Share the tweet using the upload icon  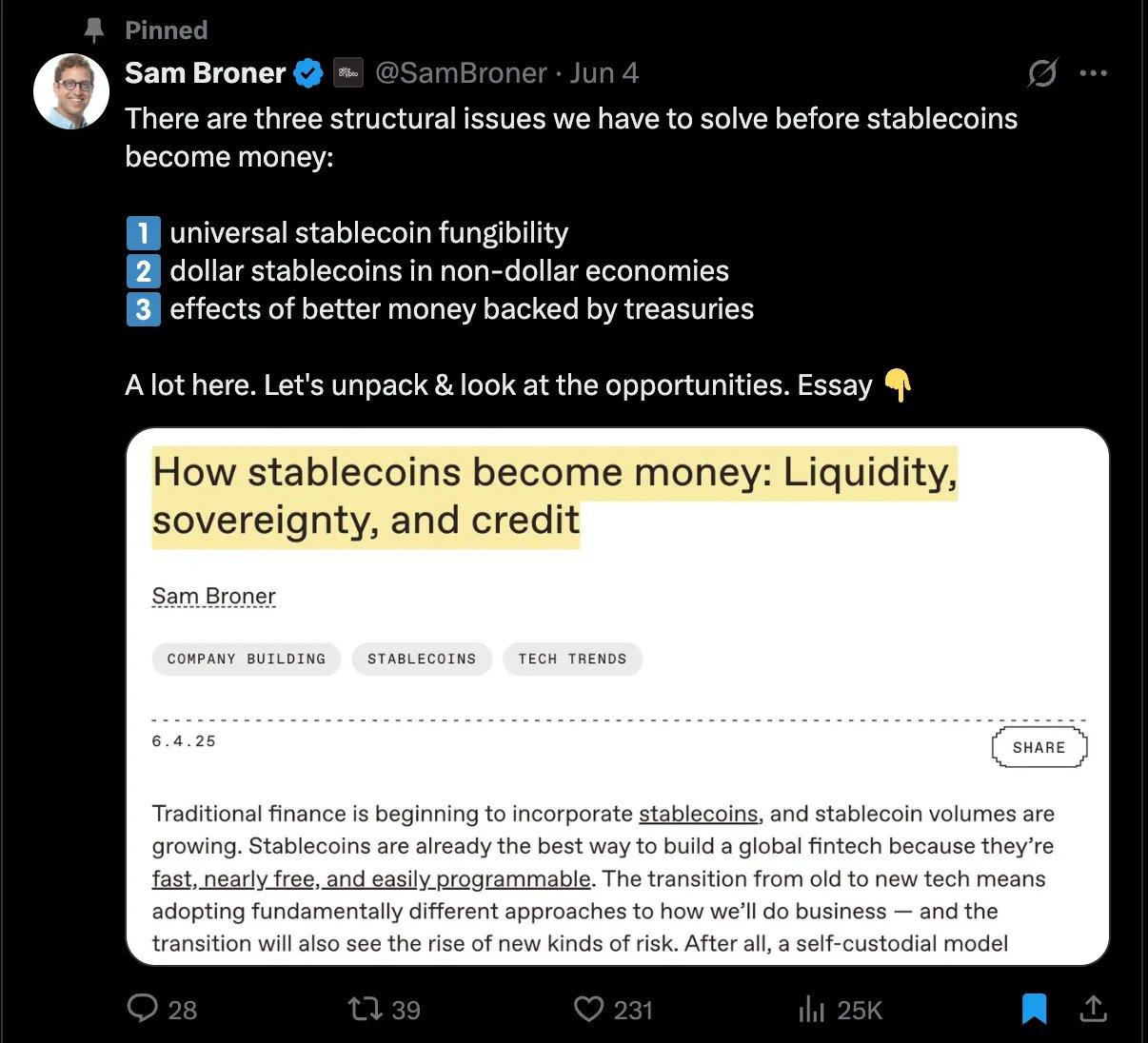[1095, 1010]
